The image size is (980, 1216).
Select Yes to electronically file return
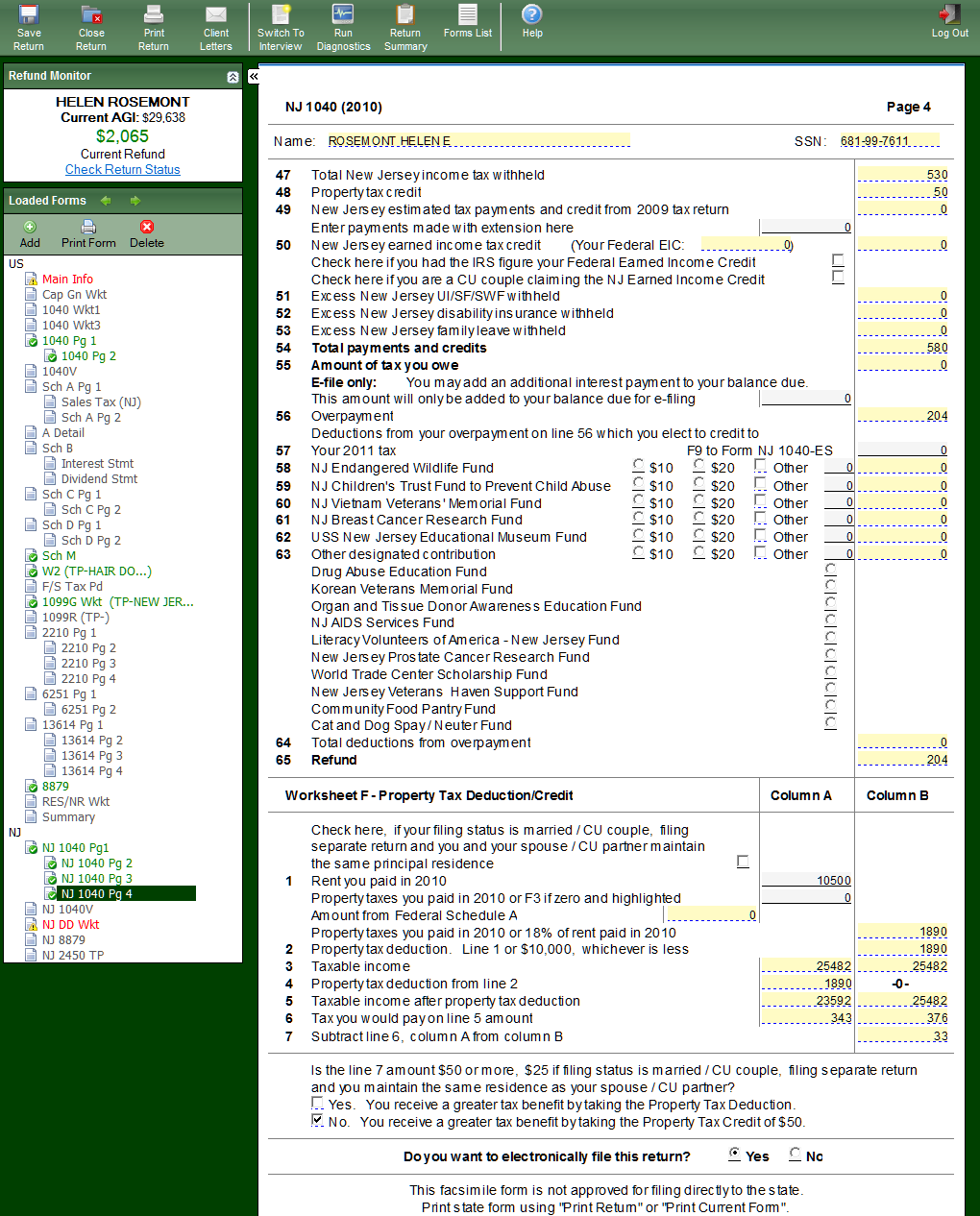point(735,1154)
